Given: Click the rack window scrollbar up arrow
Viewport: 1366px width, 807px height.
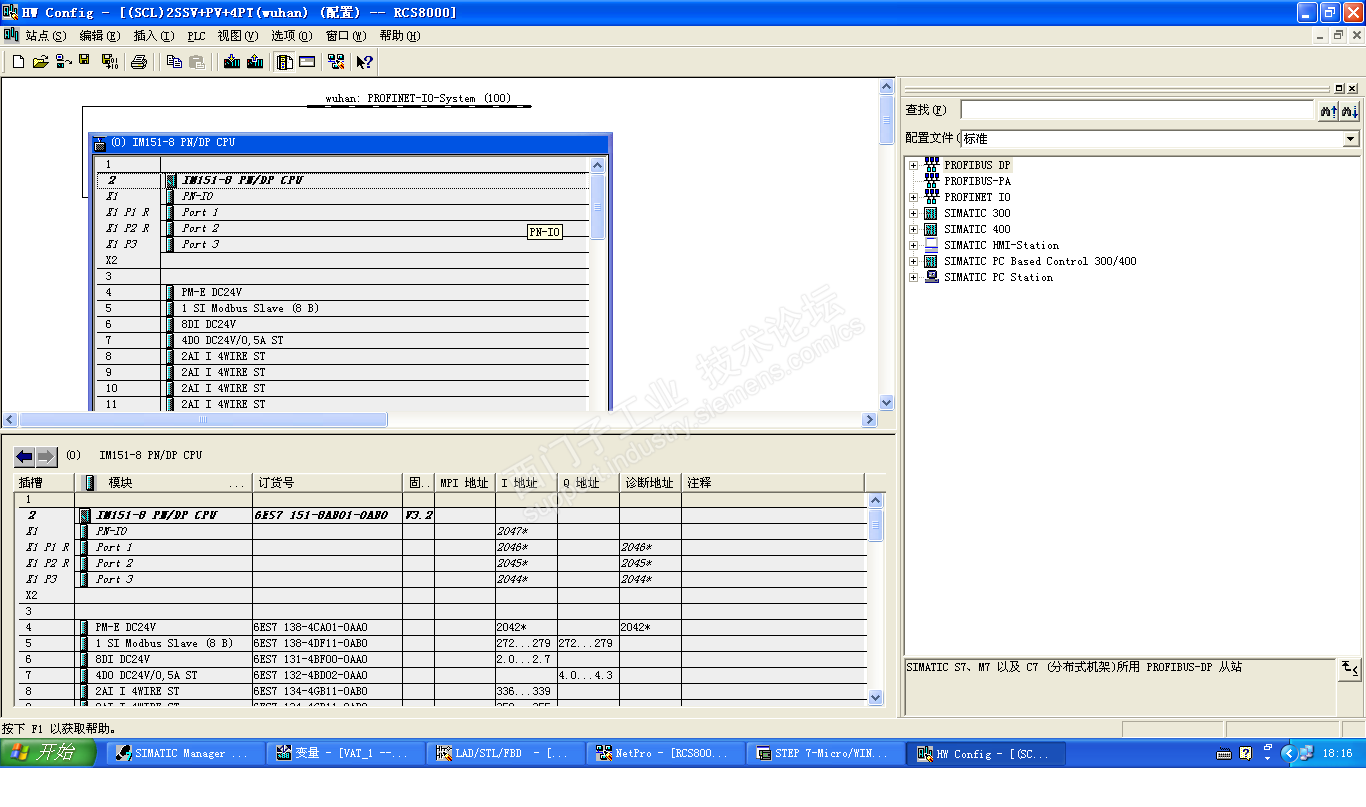Looking at the screenshot, I should click(x=598, y=165).
